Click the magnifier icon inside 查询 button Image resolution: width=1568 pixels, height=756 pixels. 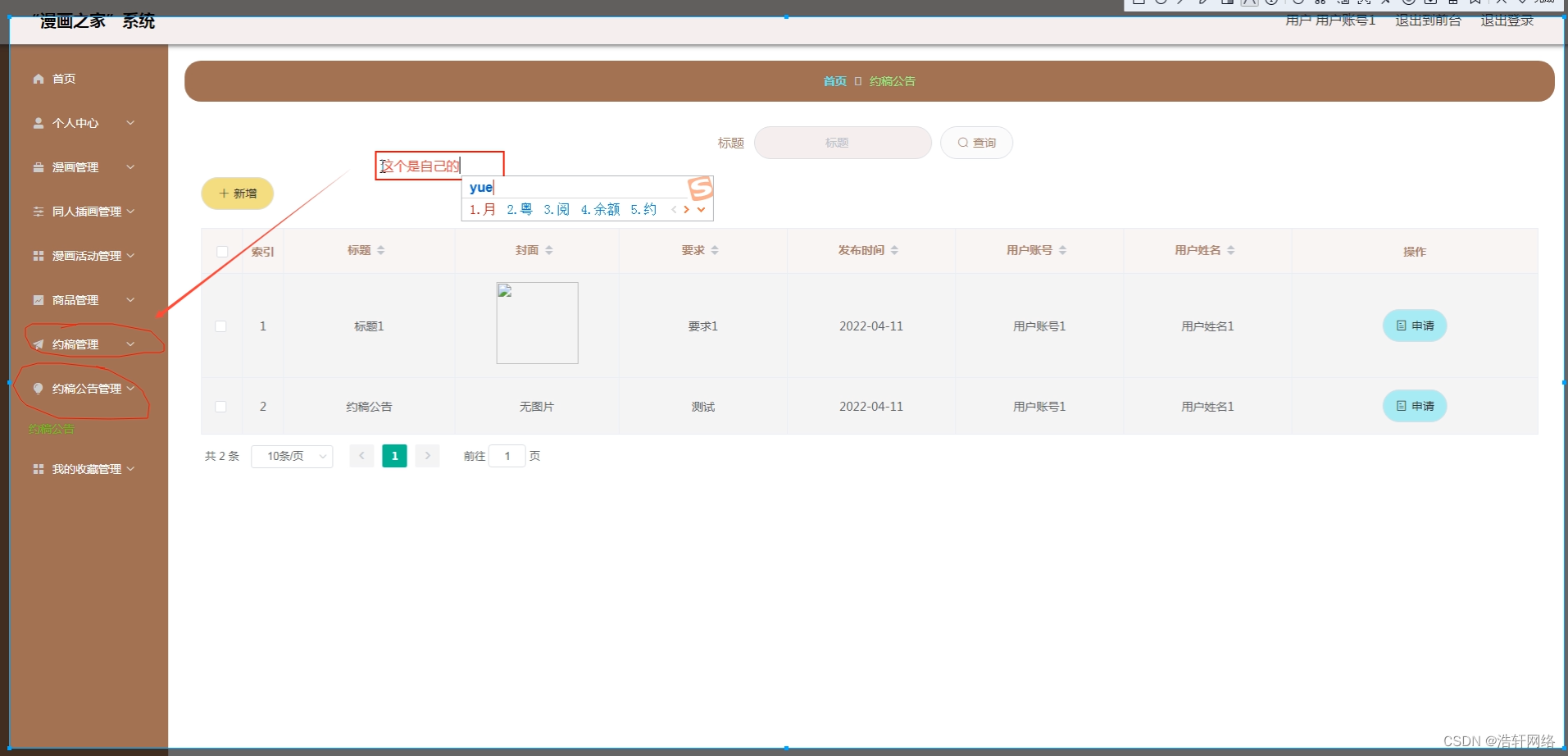(x=964, y=143)
